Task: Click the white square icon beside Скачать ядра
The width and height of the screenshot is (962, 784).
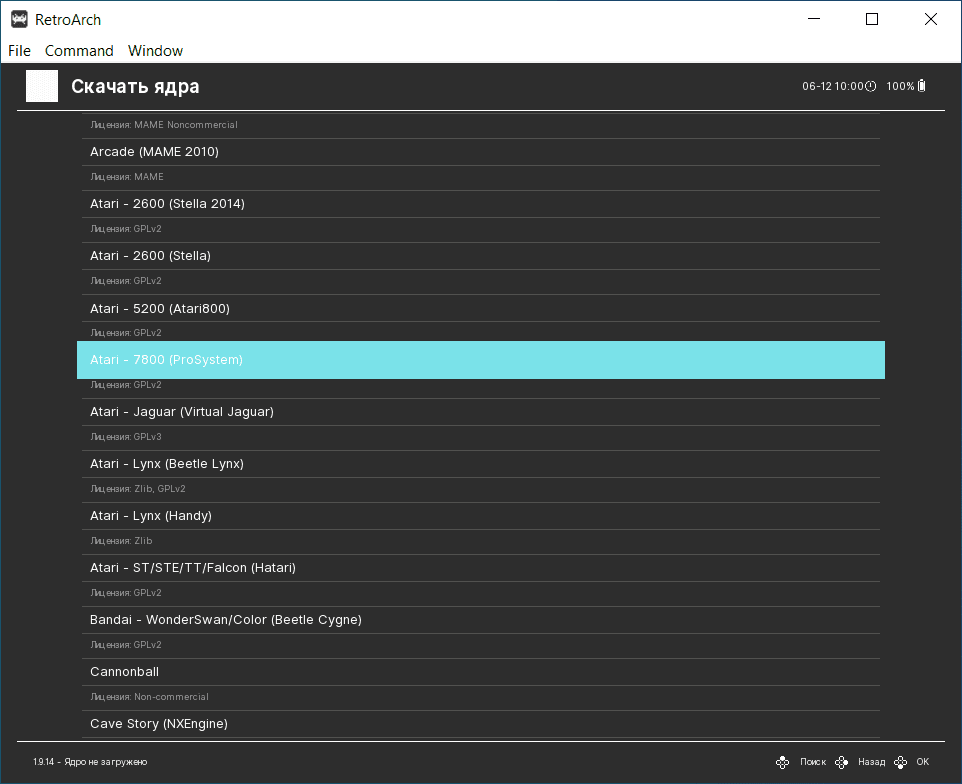Action: coord(42,86)
